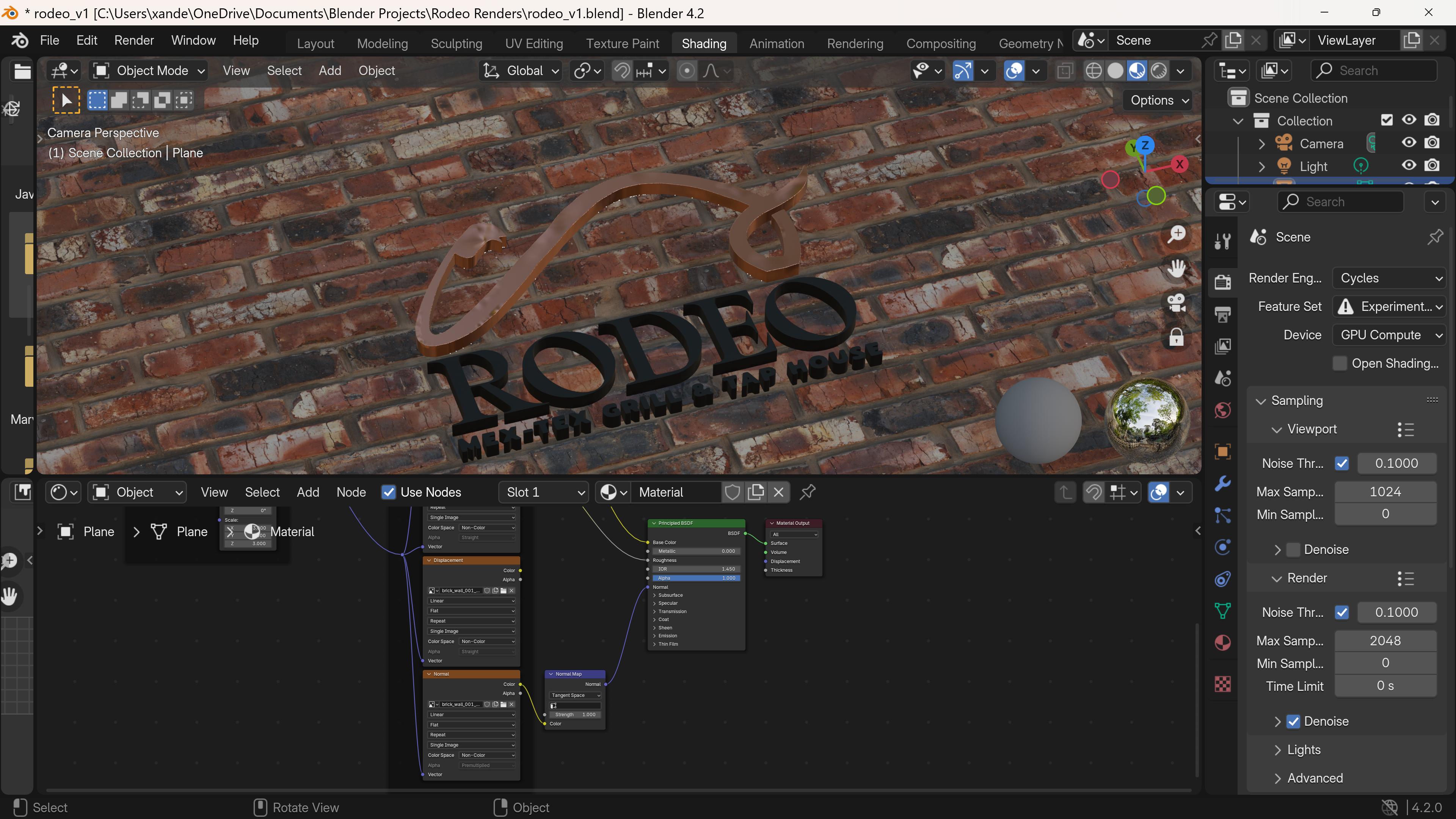The height and width of the screenshot is (819, 1456).
Task: Toggle camera view icon in viewport
Action: (x=1177, y=303)
